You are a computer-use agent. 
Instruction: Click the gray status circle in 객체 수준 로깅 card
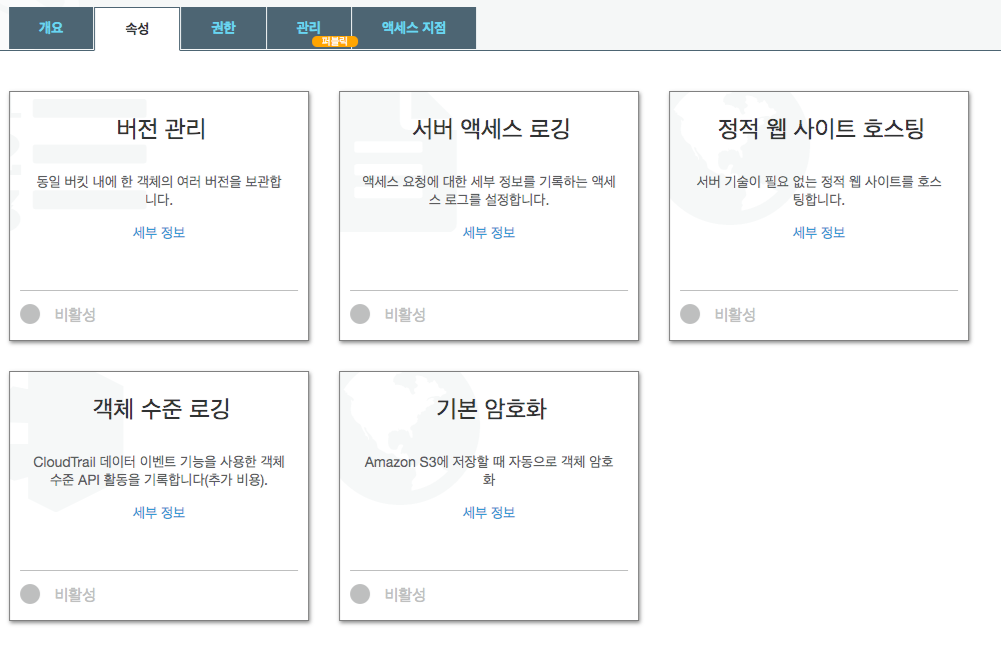[30, 594]
